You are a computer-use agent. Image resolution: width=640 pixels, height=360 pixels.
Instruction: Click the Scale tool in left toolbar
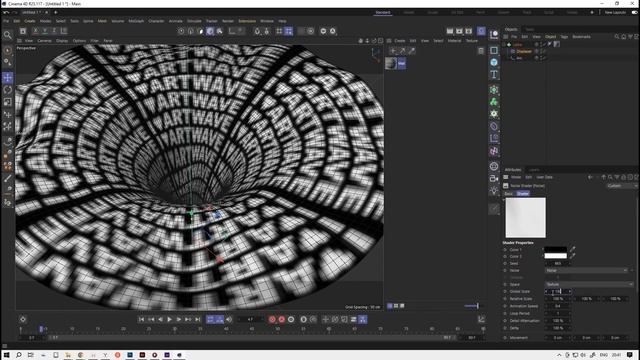tap(8, 102)
